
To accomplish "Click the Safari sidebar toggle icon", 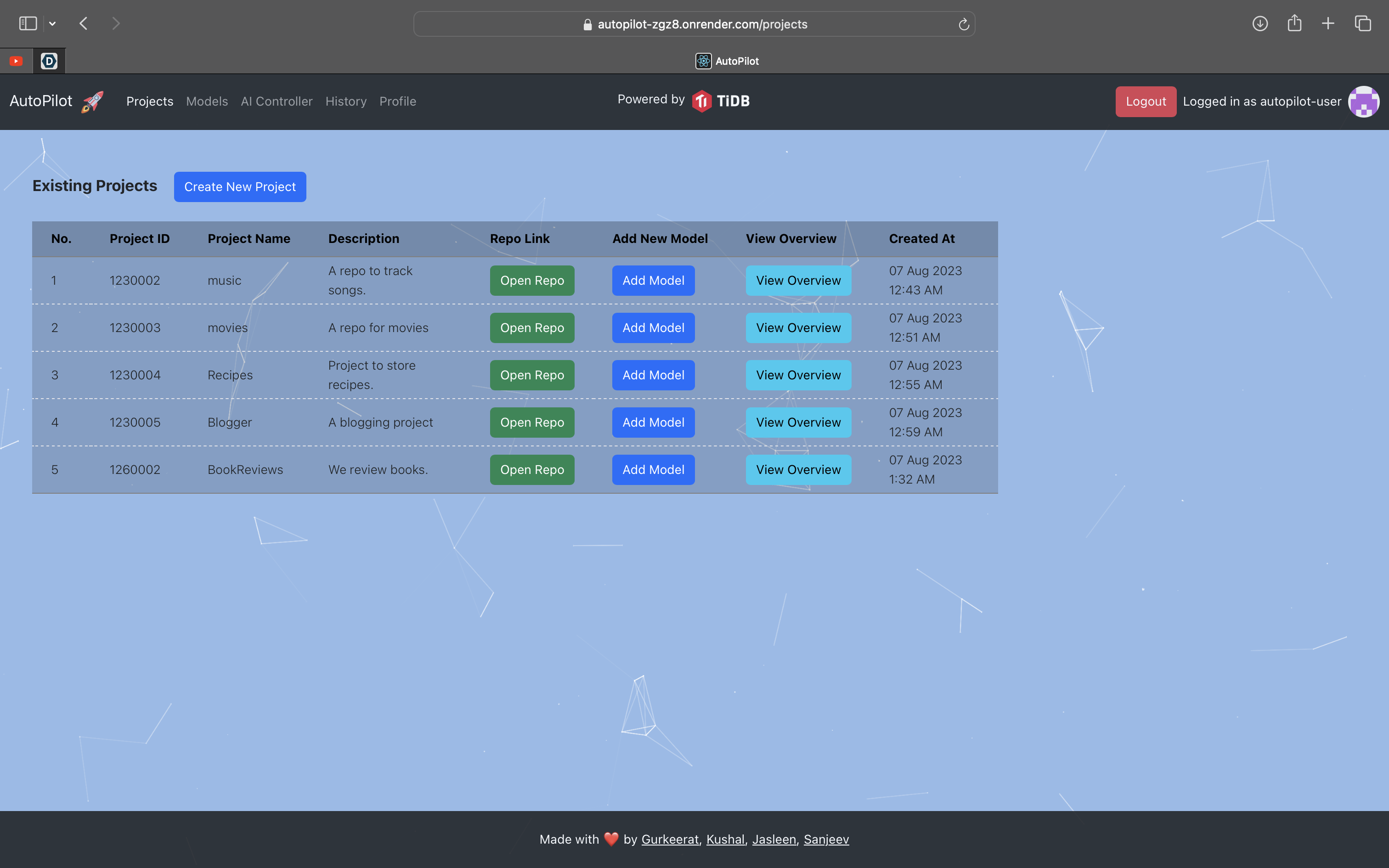I will (x=28, y=23).
